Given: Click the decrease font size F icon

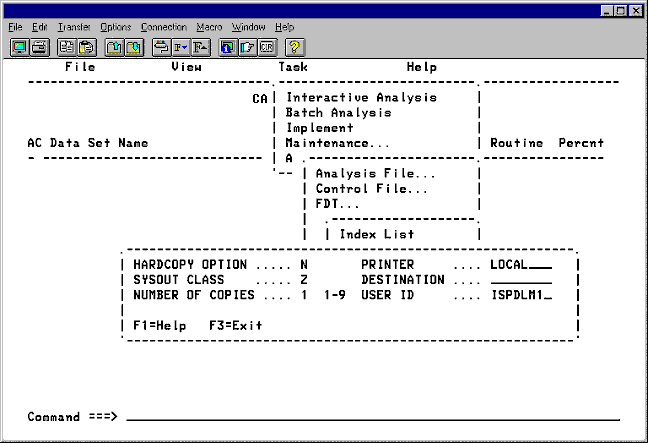Looking at the screenshot, I should click(x=181, y=46).
